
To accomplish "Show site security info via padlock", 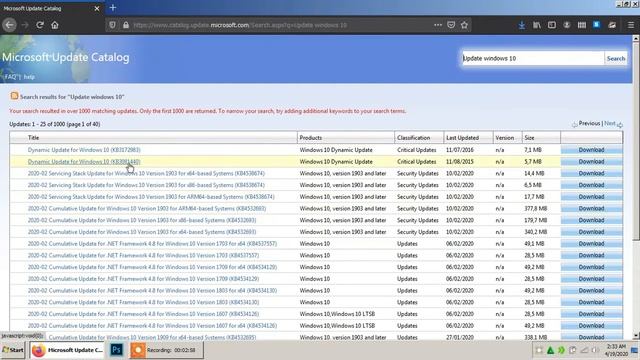I will point(126,25).
